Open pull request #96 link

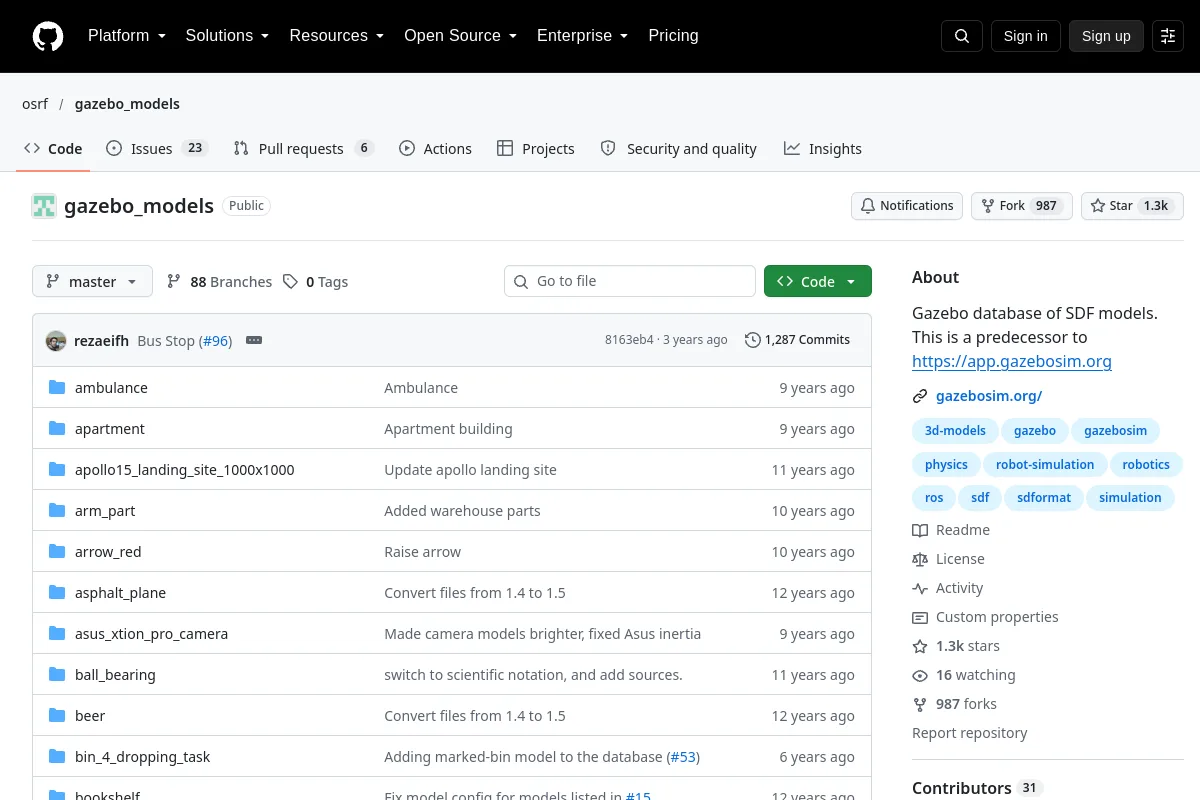tap(215, 341)
